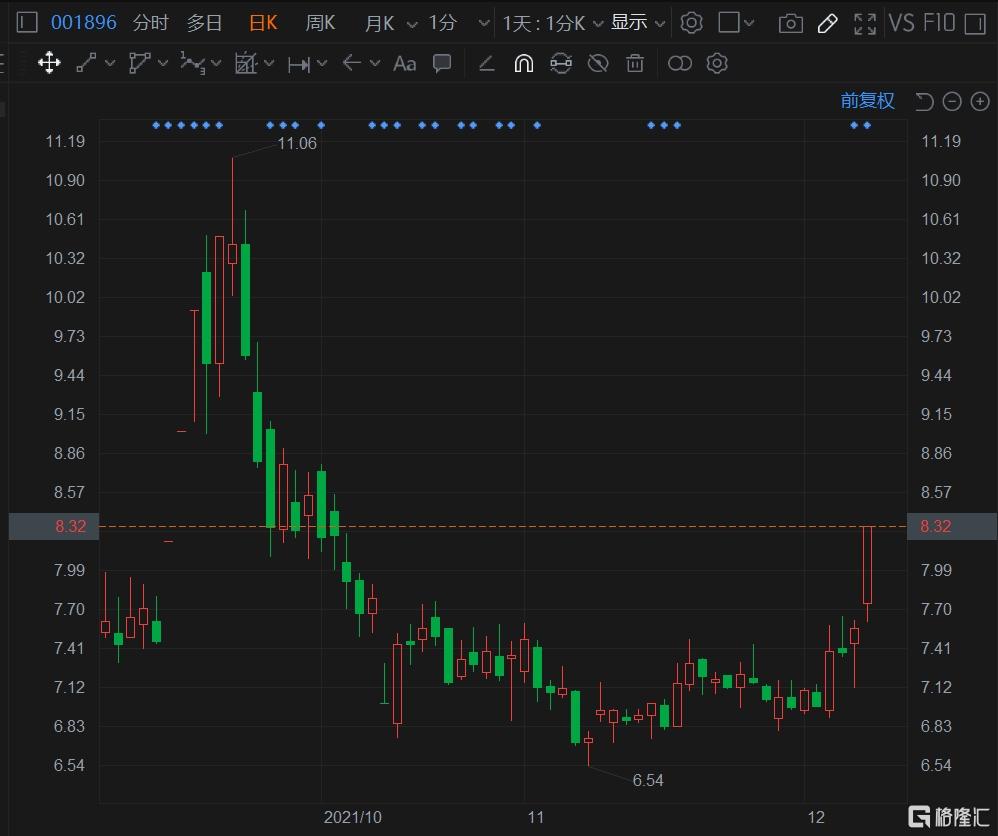Switch to the 分时 intraday tab
998x836 pixels.
point(150,23)
